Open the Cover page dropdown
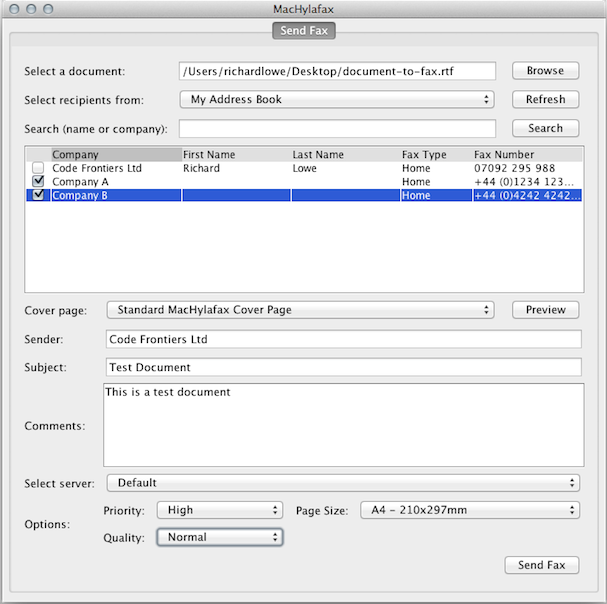 tap(300, 310)
